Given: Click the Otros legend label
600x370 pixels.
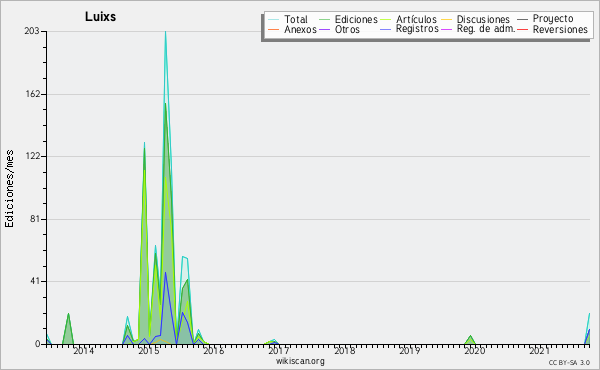Looking at the screenshot, I should [347, 29].
